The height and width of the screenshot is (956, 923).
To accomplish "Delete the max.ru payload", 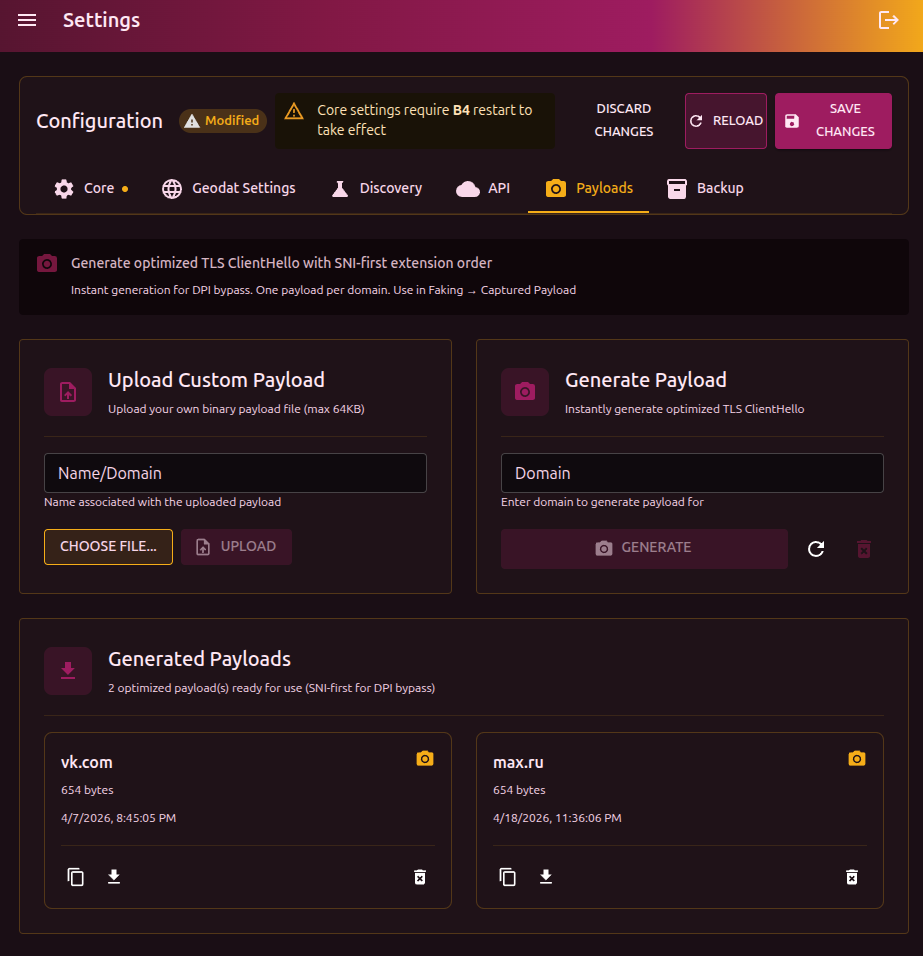I will click(x=852, y=877).
